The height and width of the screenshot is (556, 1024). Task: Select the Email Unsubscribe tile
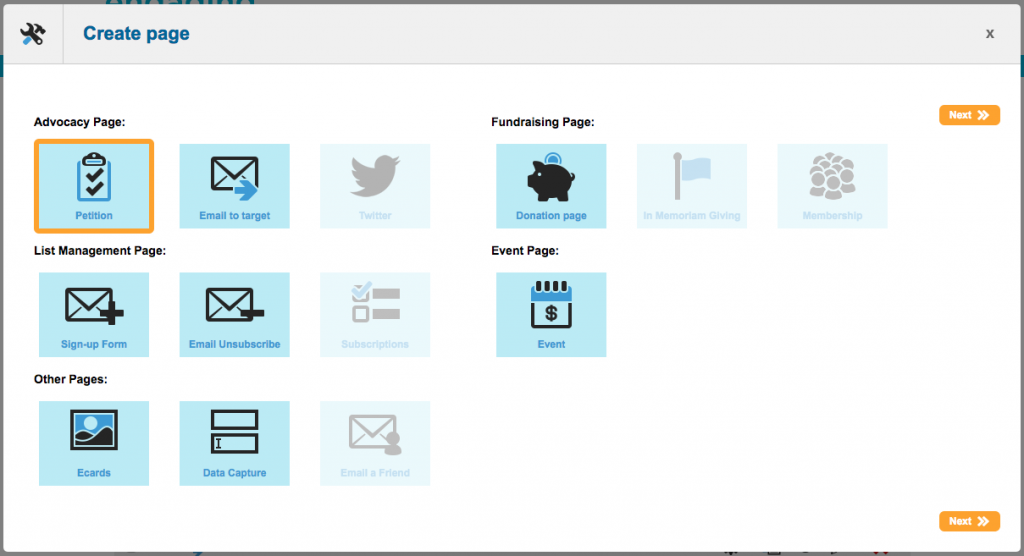click(x=234, y=314)
